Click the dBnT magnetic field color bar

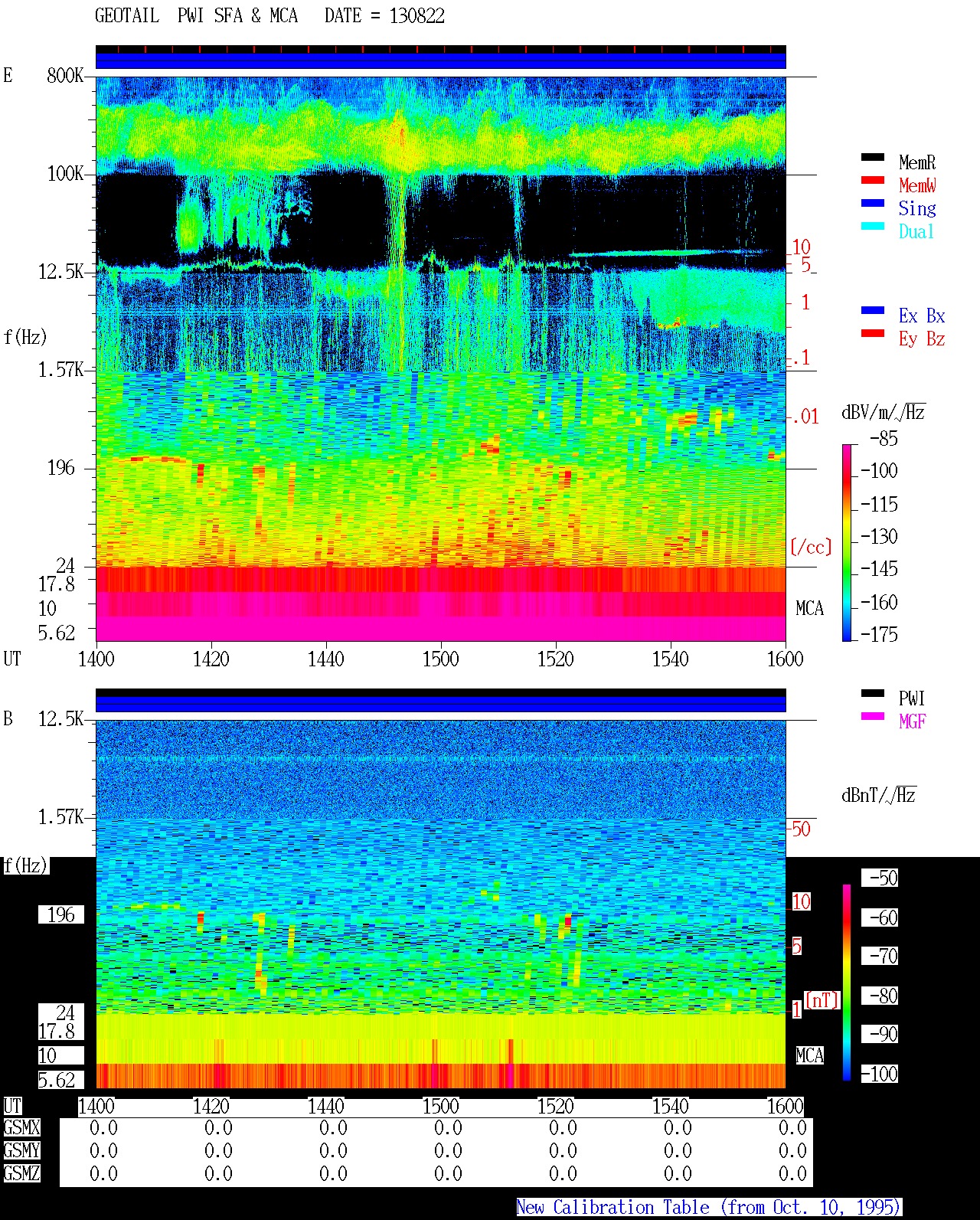[x=847, y=983]
